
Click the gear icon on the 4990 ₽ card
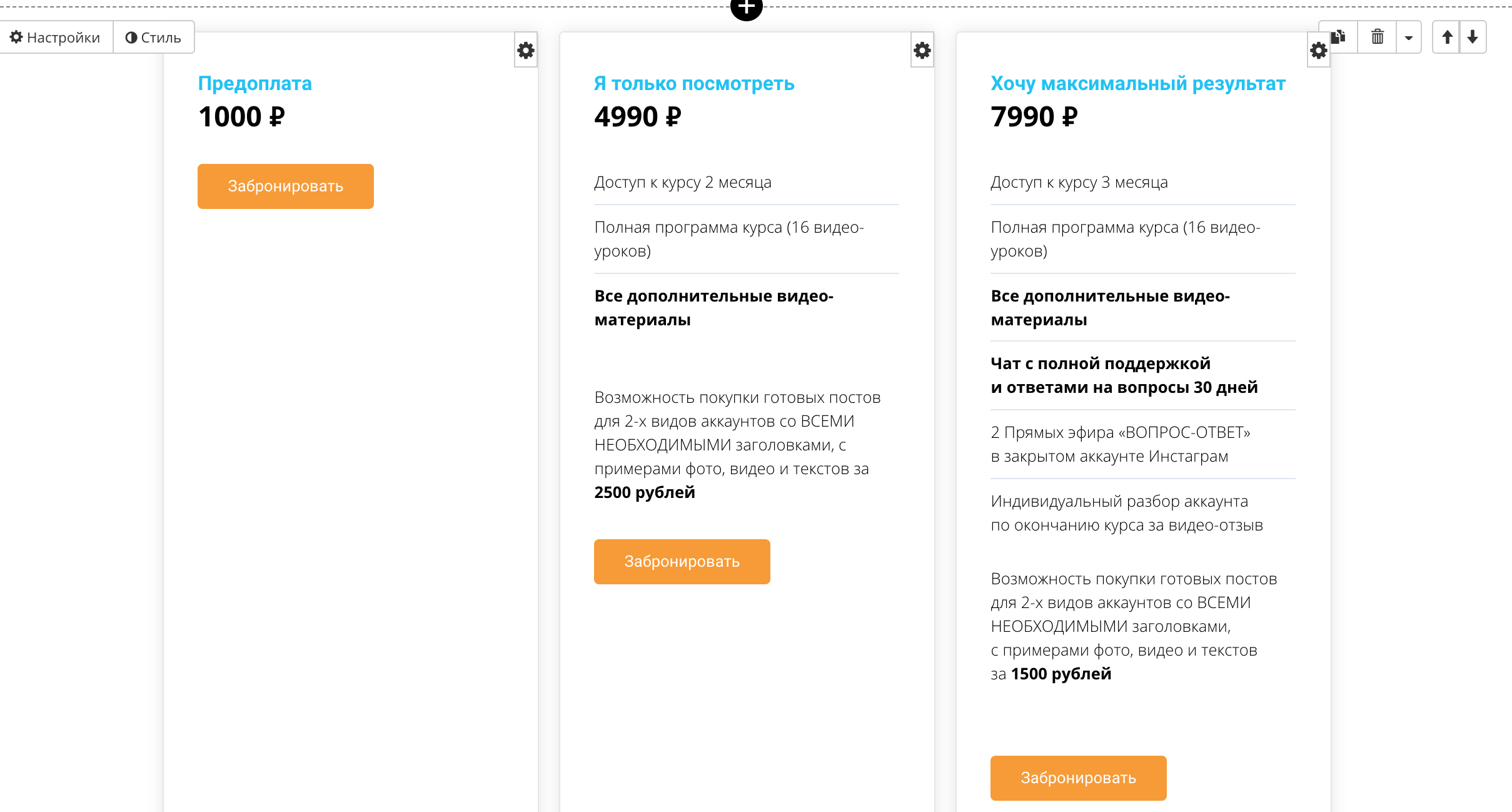click(922, 50)
